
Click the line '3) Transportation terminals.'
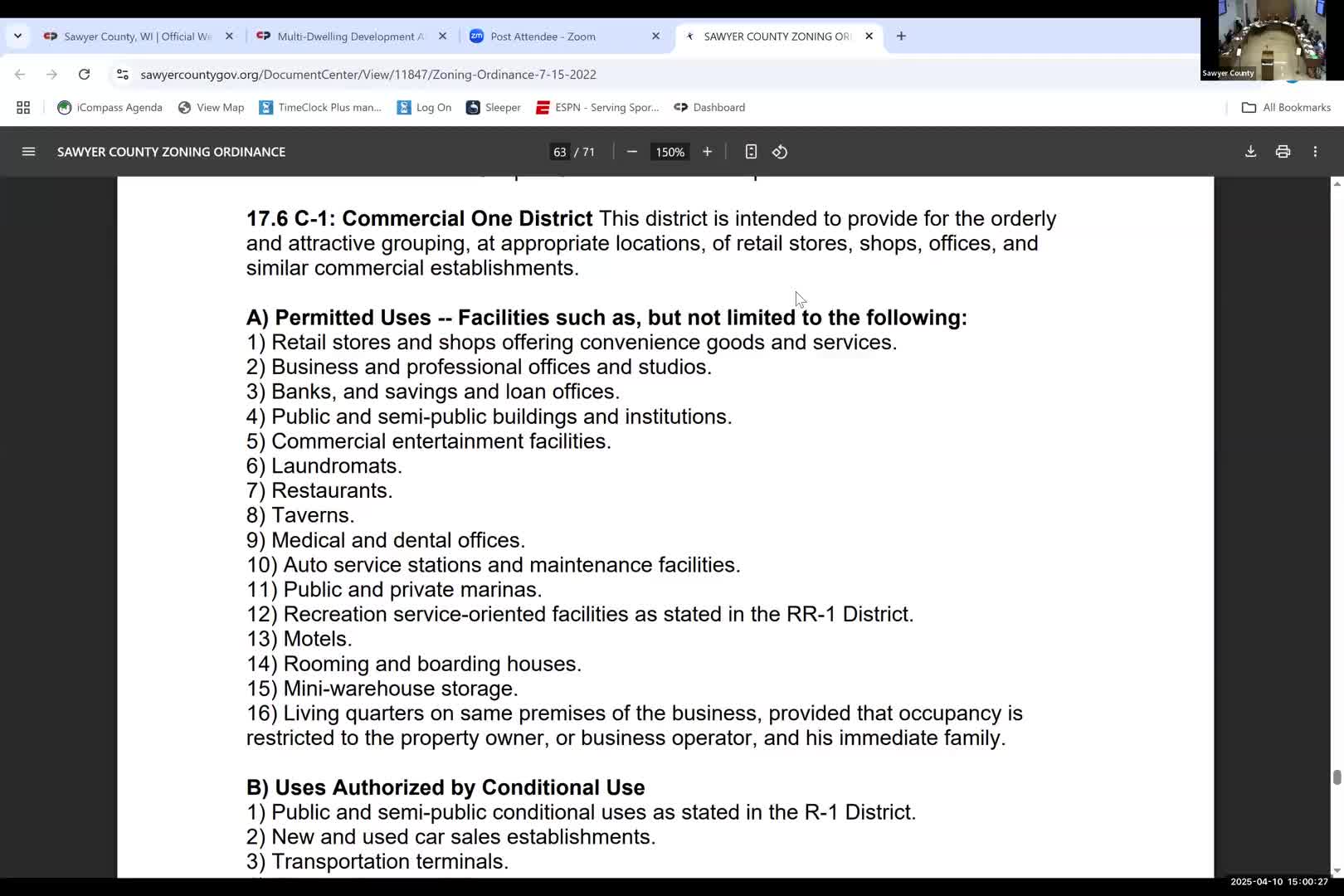click(377, 862)
